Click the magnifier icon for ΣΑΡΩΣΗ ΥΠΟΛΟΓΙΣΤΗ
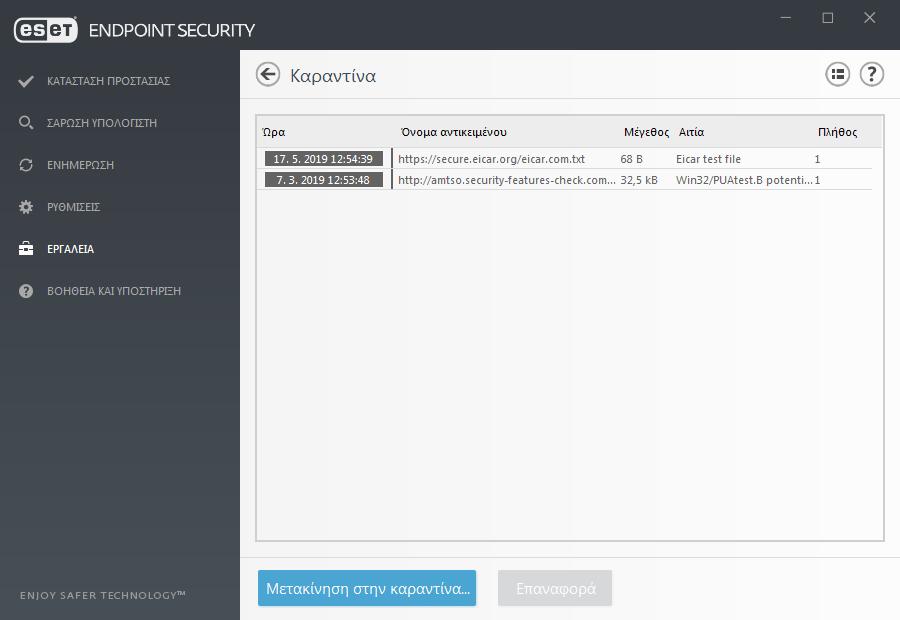Screen dimensions: 900x620 tap(26, 123)
